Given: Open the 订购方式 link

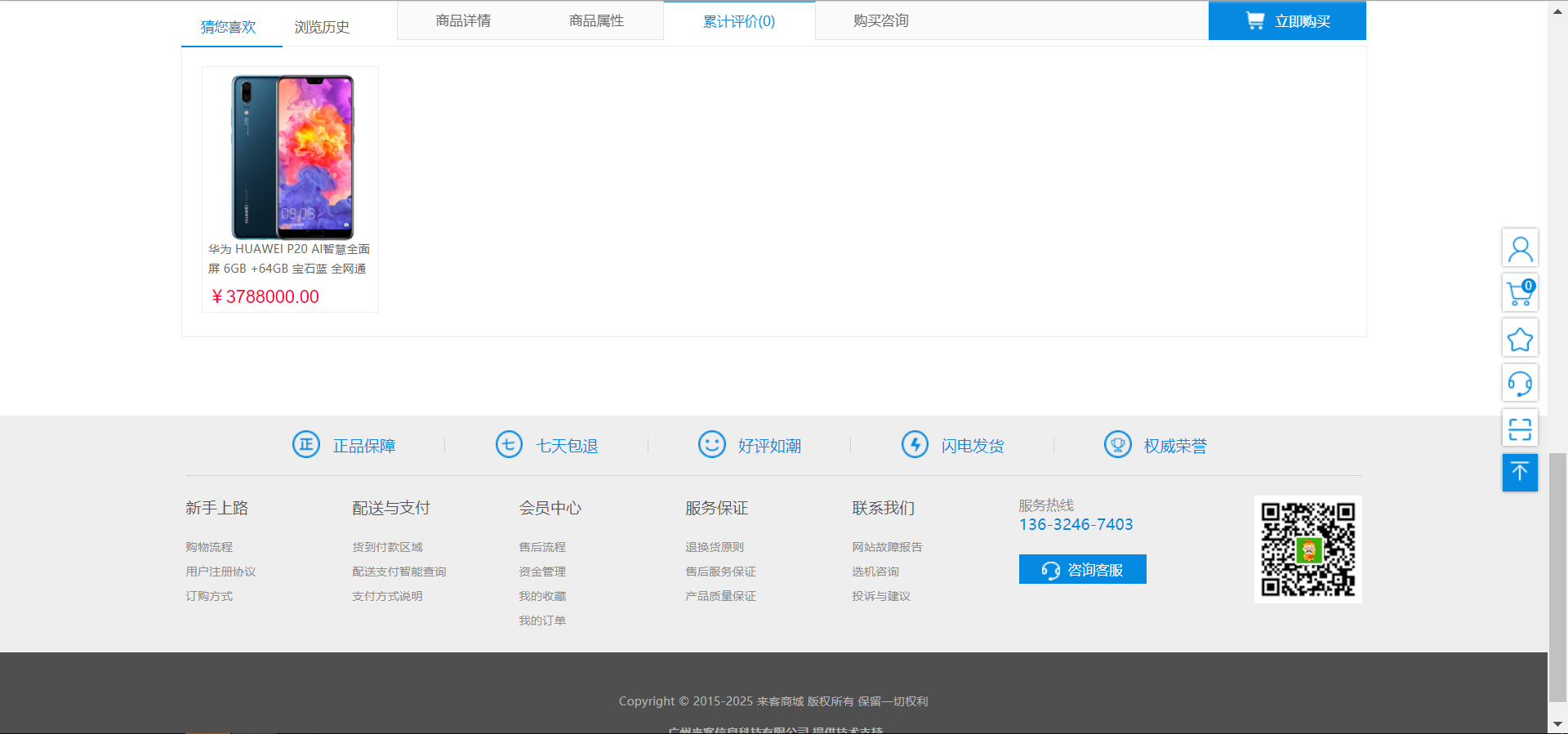Looking at the screenshot, I should click(209, 596).
